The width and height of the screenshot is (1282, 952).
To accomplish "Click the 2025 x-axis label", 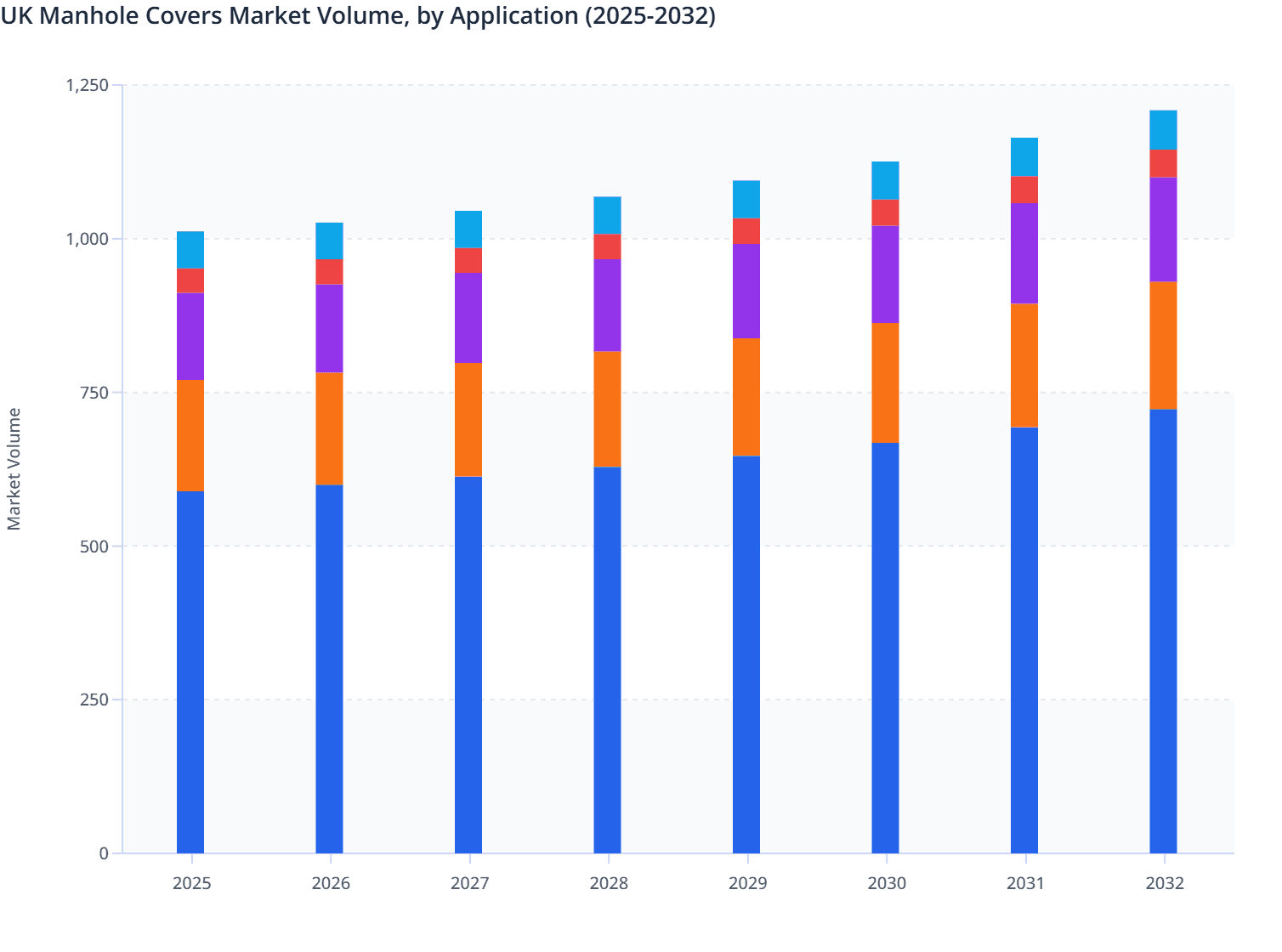I will coord(191,883).
